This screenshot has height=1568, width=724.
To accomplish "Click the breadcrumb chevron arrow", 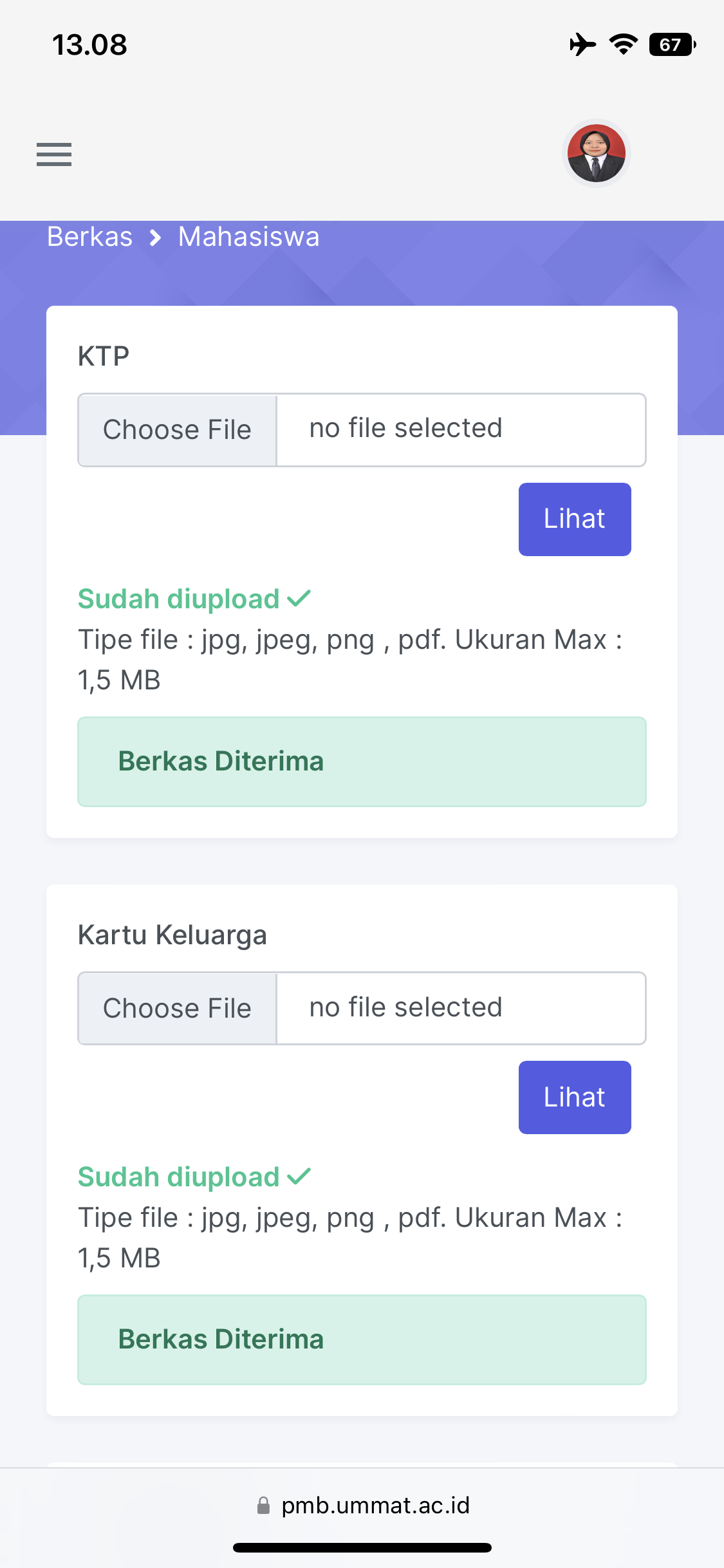I will (x=155, y=238).
